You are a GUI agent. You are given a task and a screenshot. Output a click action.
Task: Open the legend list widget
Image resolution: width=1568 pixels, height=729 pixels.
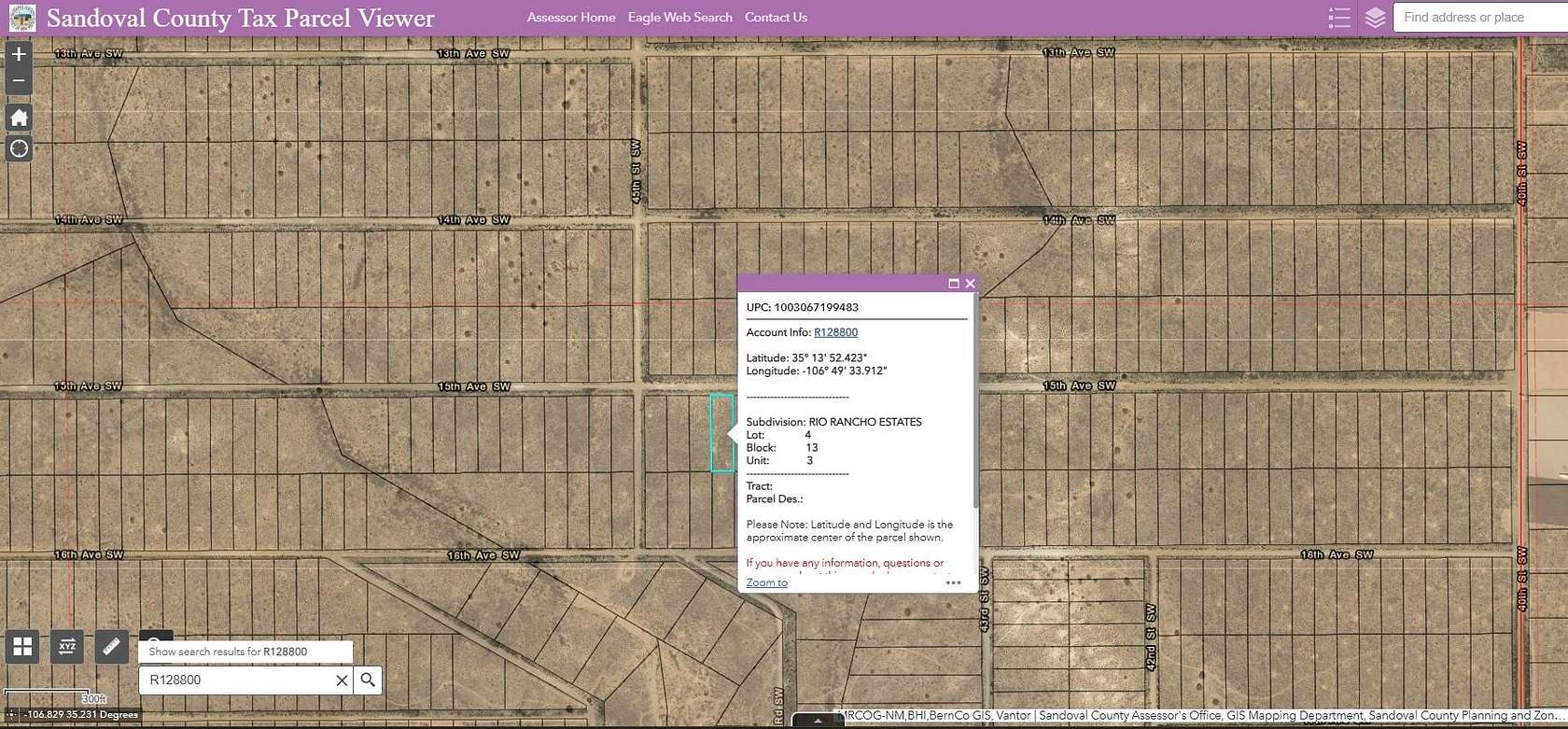click(1339, 18)
